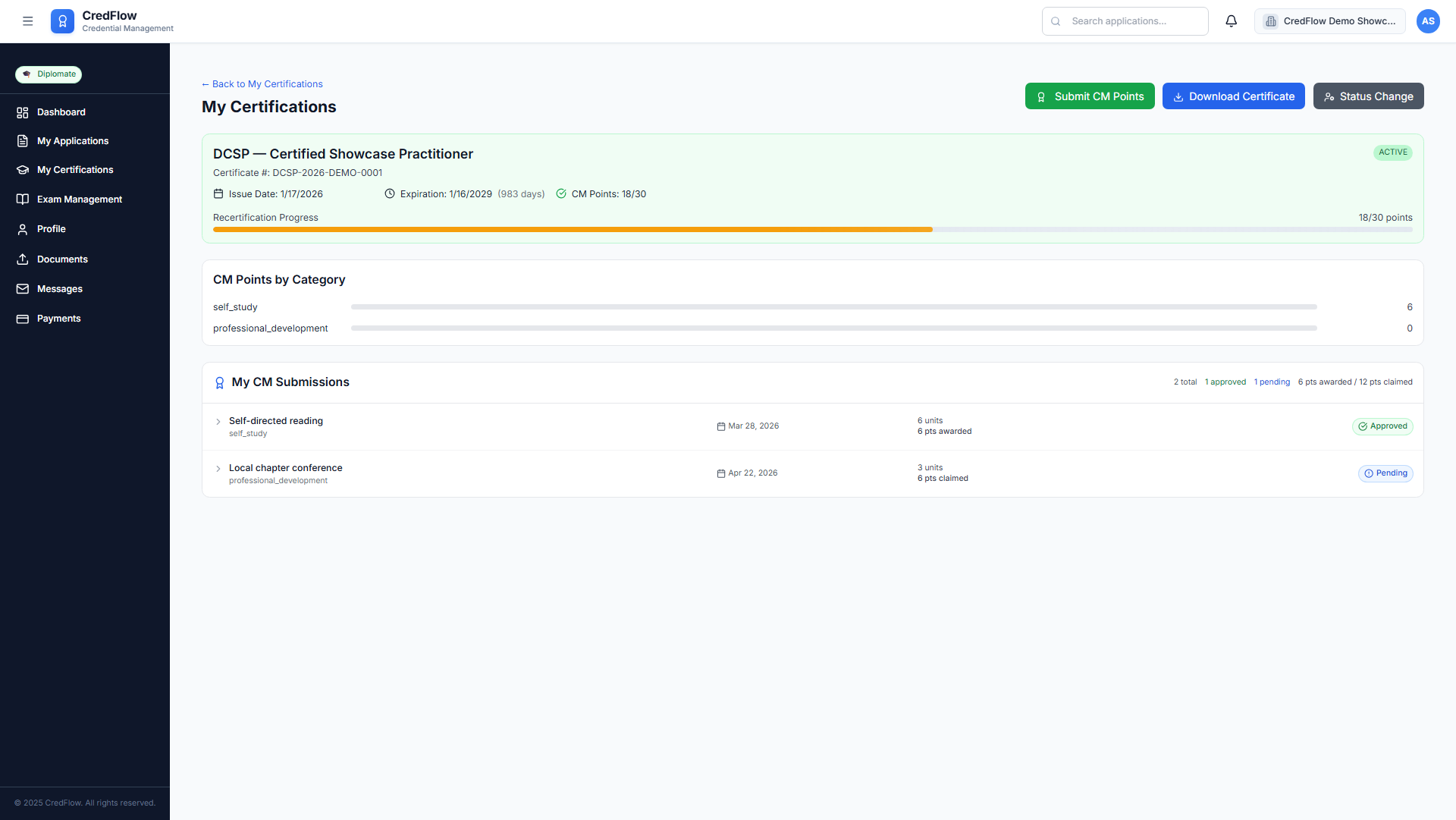Click the My CM Submissions ribbon icon
The height and width of the screenshot is (820, 1456).
[x=220, y=383]
